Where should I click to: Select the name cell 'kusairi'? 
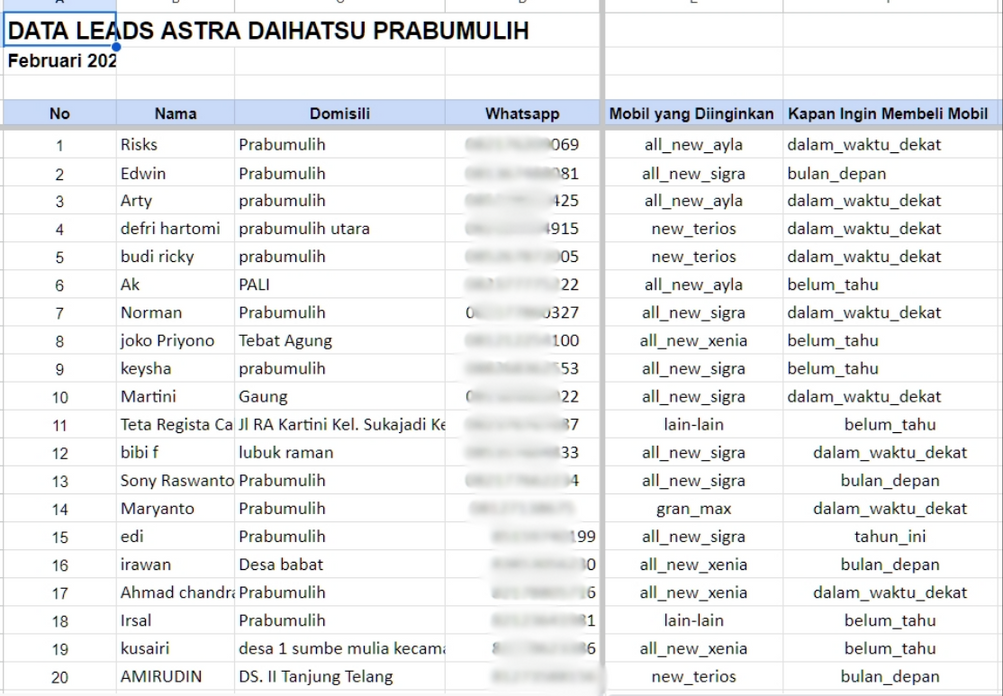[175, 649]
